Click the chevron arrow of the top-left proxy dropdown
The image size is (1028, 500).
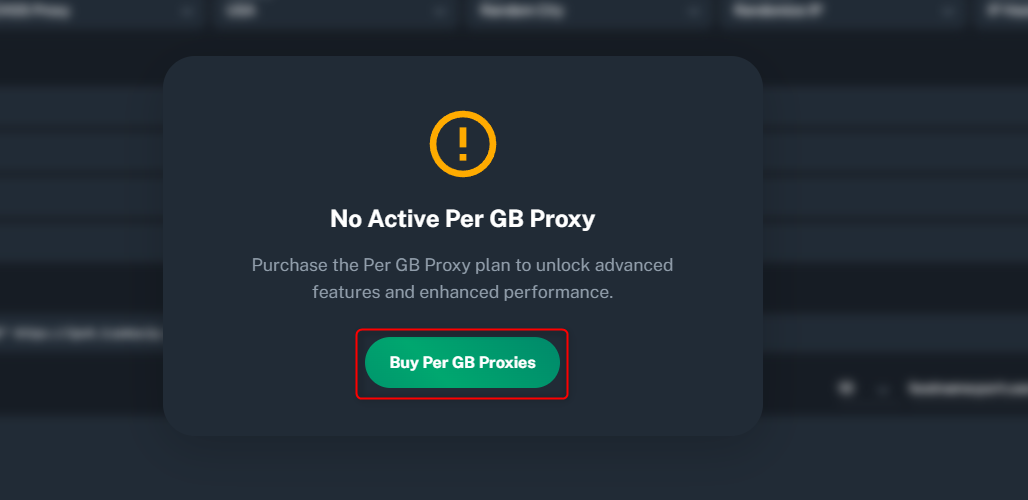click(188, 11)
